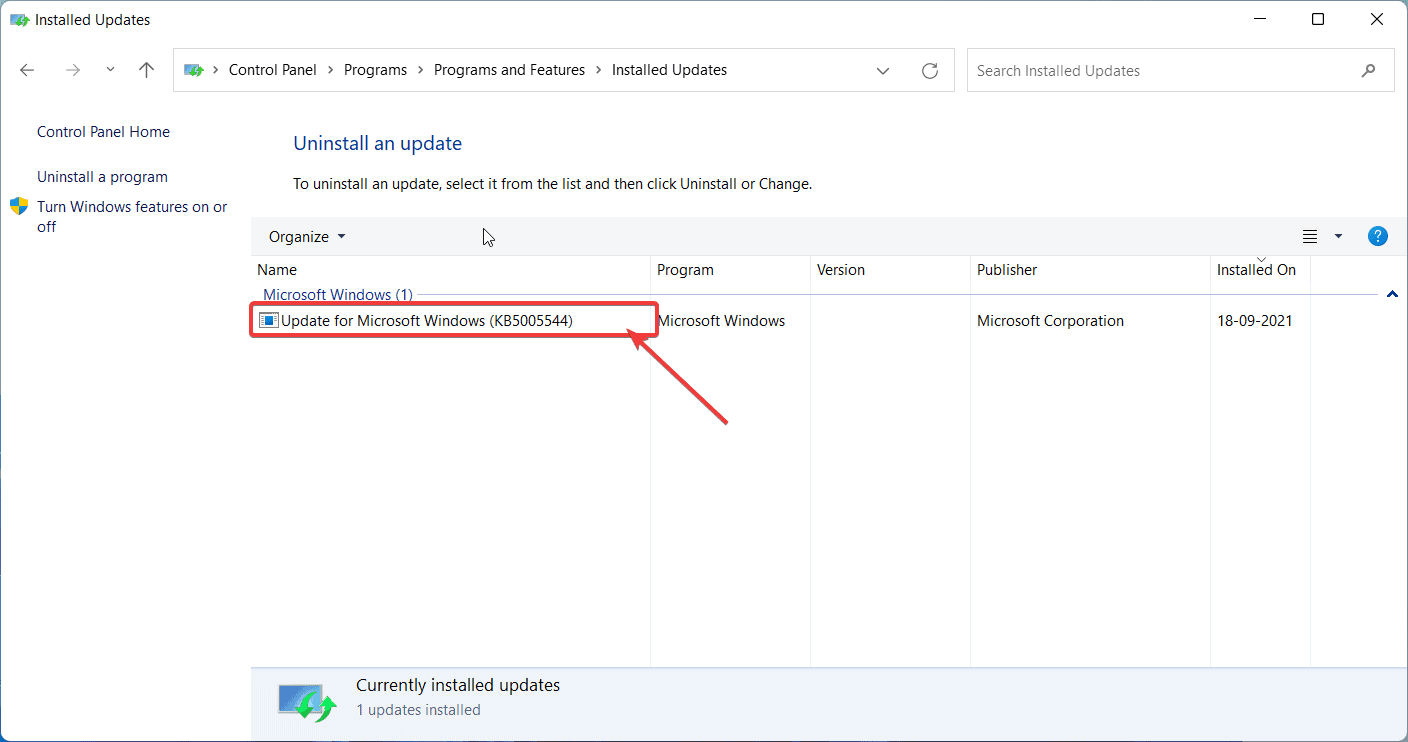Sort by the Publisher column header
Screen dimensions: 1408x742
(x=1090, y=270)
